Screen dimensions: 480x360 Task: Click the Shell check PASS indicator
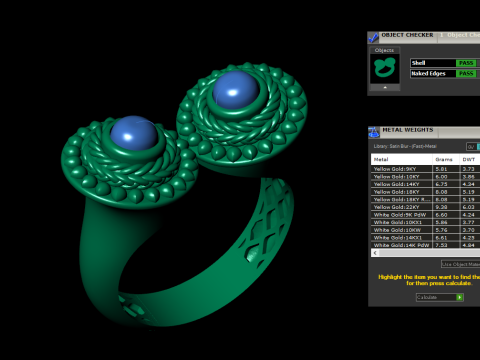(466, 63)
